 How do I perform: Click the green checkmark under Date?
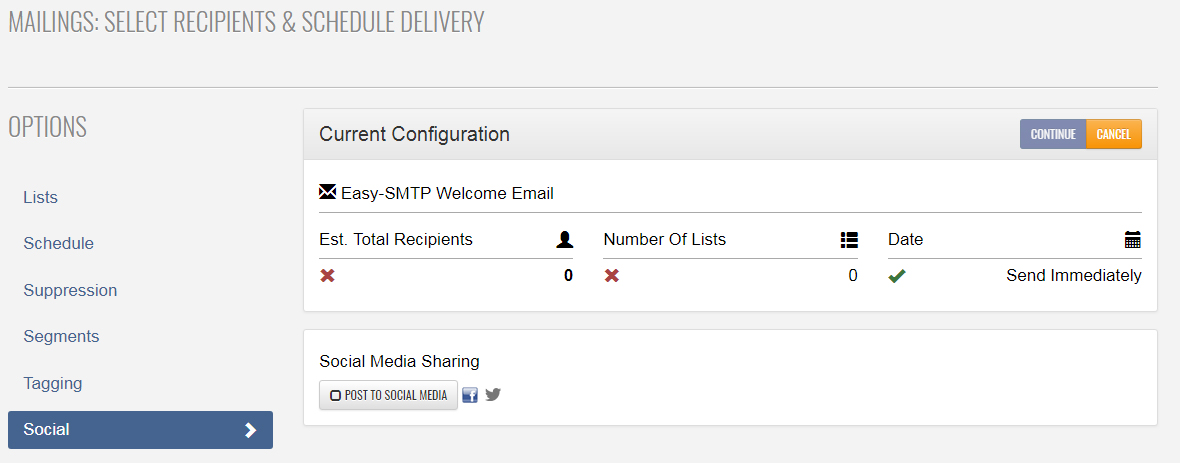[897, 276]
